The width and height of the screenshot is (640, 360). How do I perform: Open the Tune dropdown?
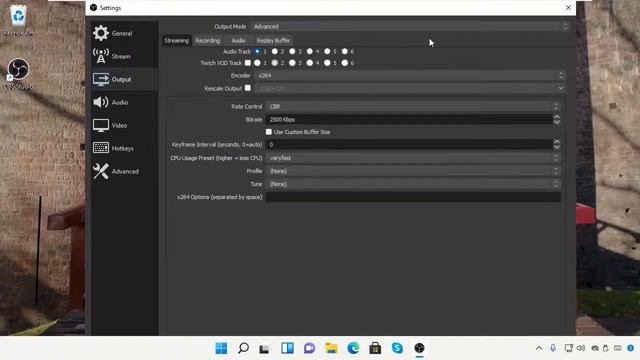(x=413, y=184)
